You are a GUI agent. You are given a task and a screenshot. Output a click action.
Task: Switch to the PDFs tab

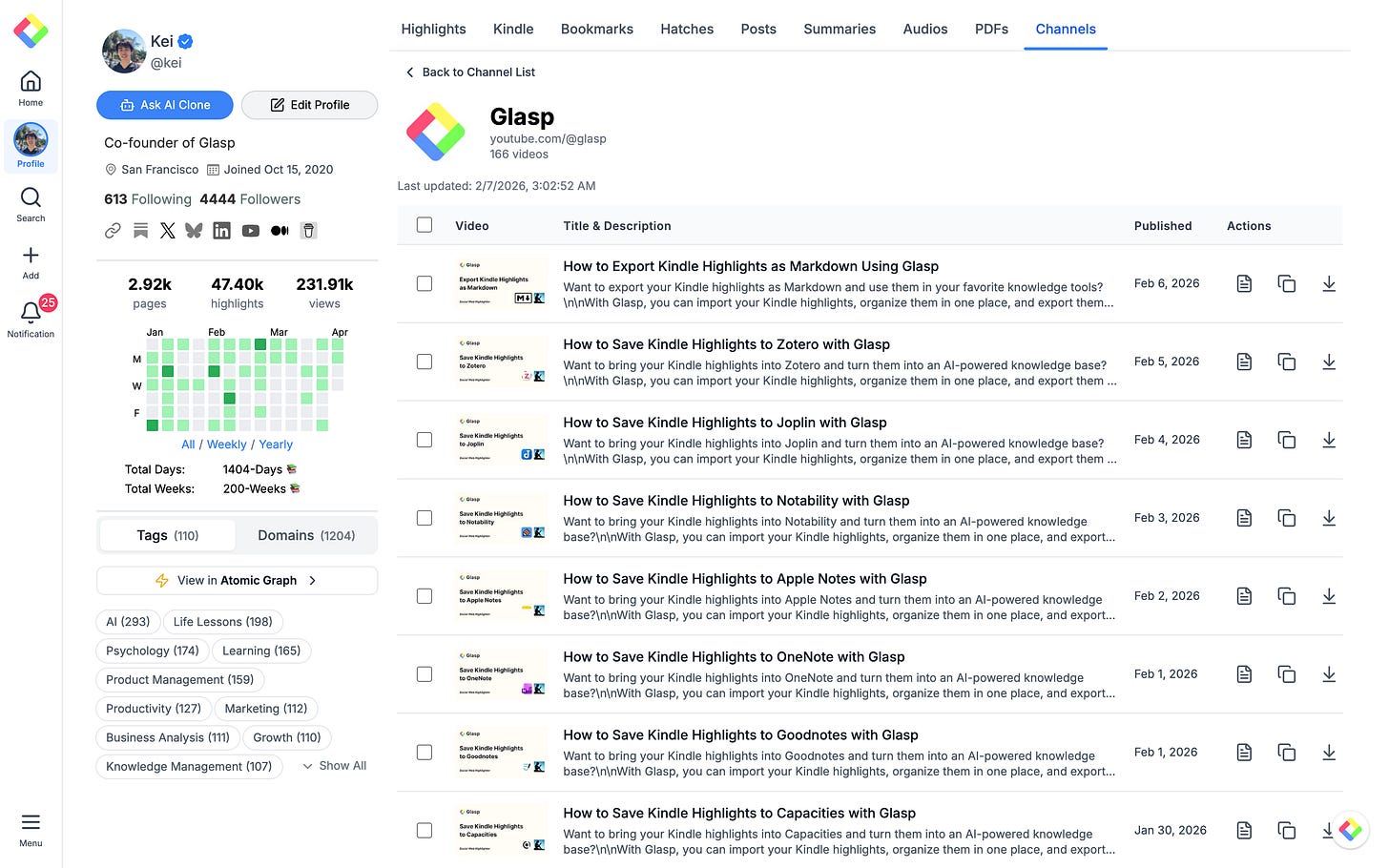[991, 29]
